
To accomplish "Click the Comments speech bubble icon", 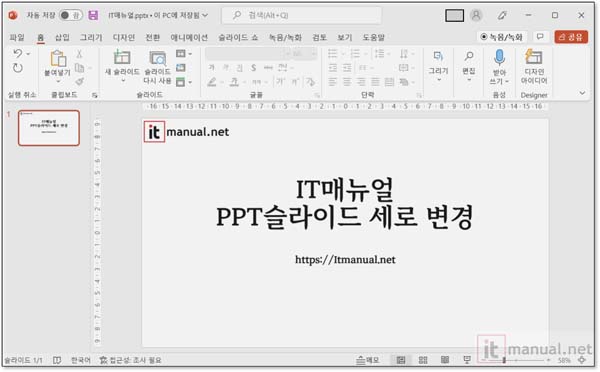I will [540, 37].
